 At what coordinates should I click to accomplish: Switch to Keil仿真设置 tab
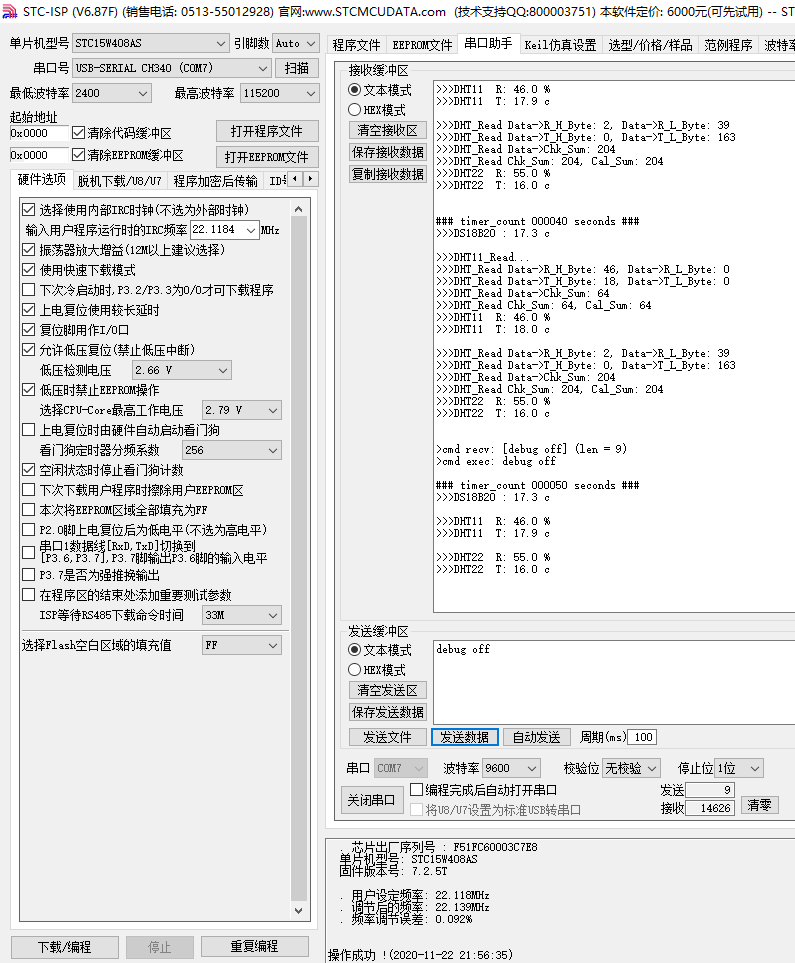[560, 45]
